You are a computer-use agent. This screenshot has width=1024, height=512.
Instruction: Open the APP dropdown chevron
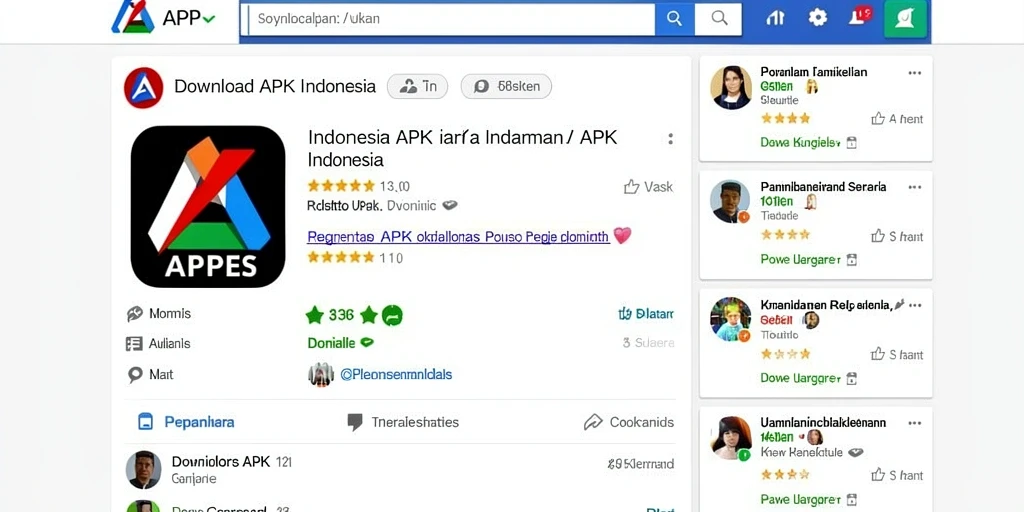[208, 19]
